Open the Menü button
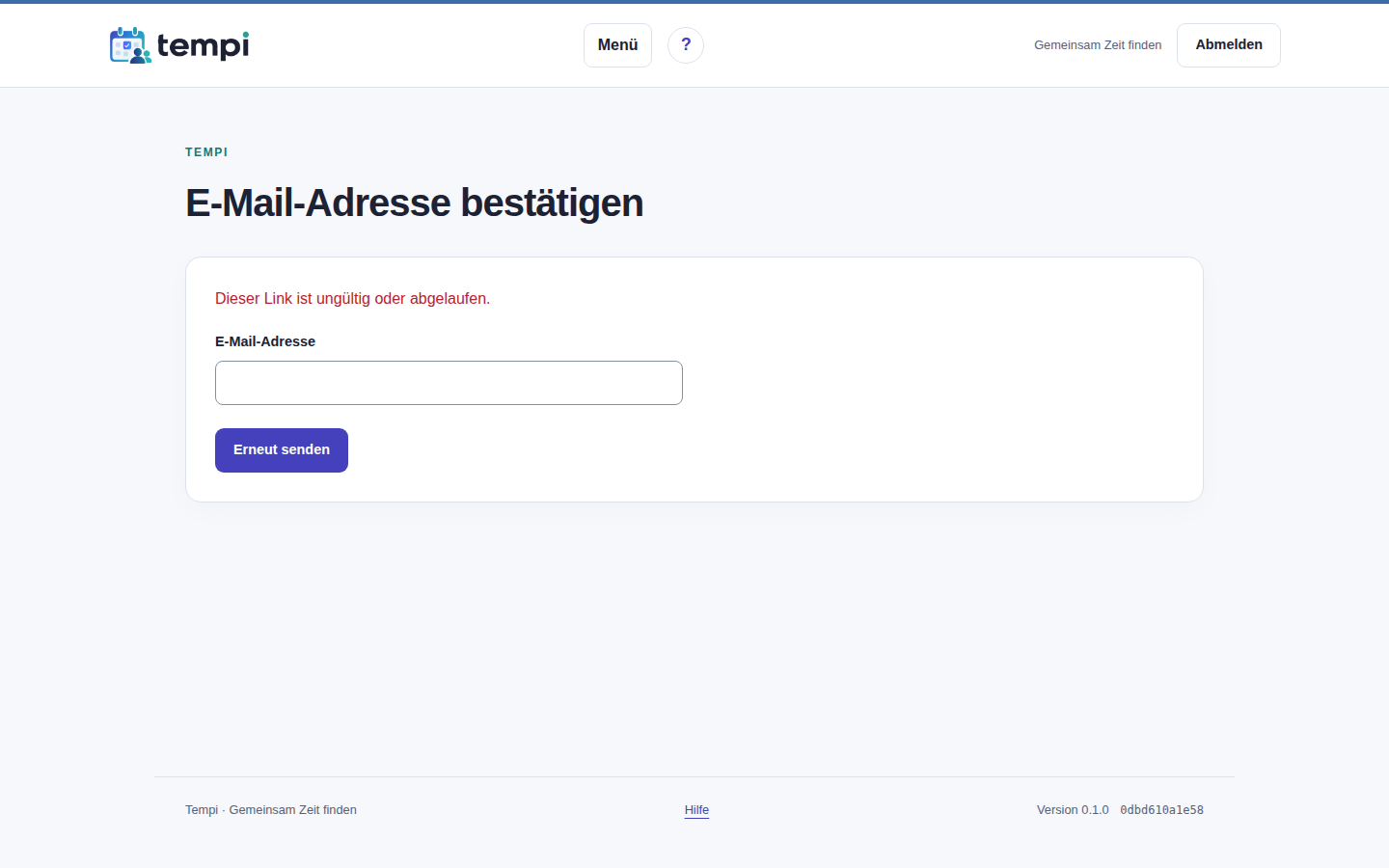 pos(617,45)
